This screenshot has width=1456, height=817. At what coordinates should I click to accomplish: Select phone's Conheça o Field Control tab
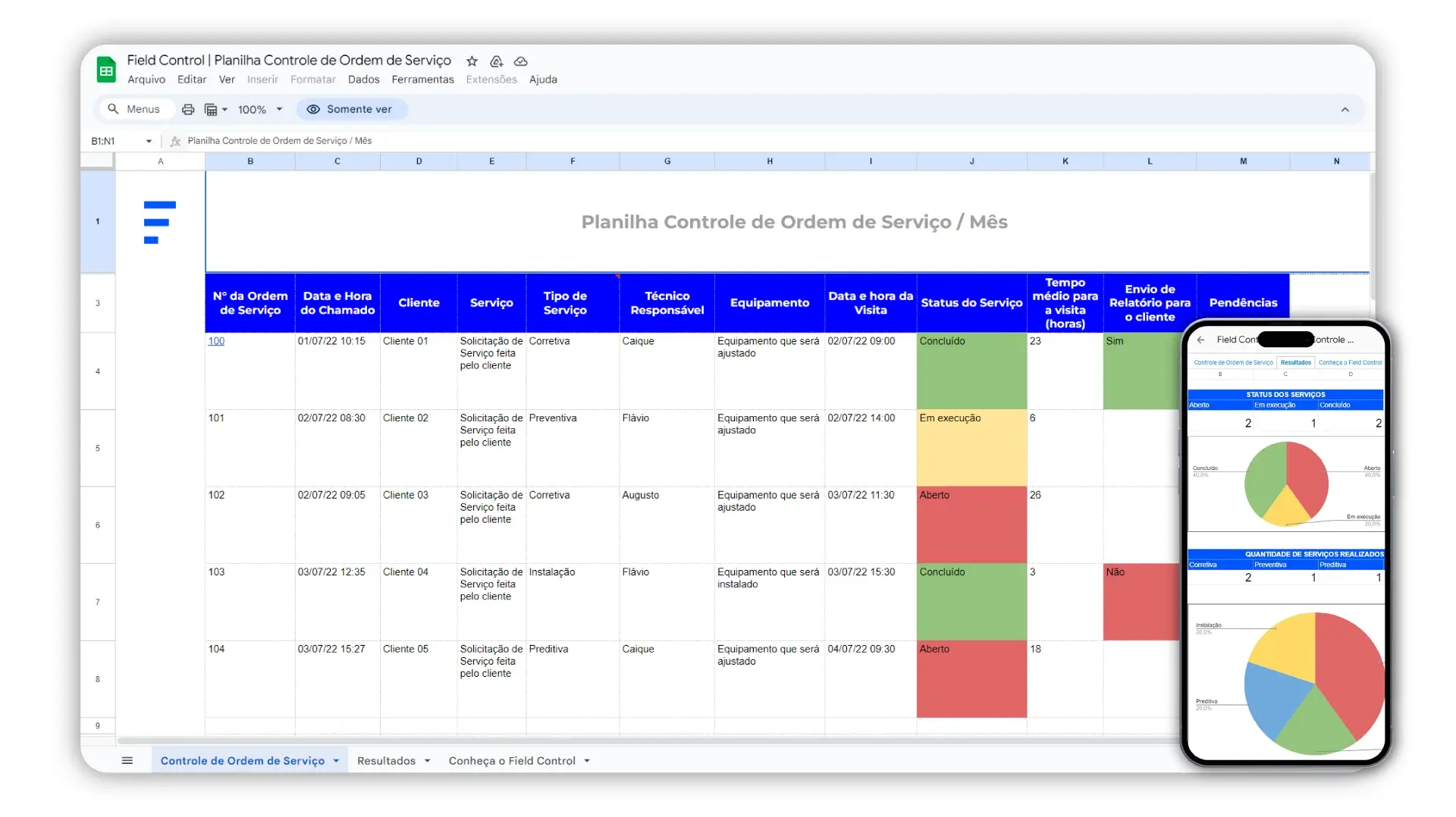pyautogui.click(x=1351, y=362)
